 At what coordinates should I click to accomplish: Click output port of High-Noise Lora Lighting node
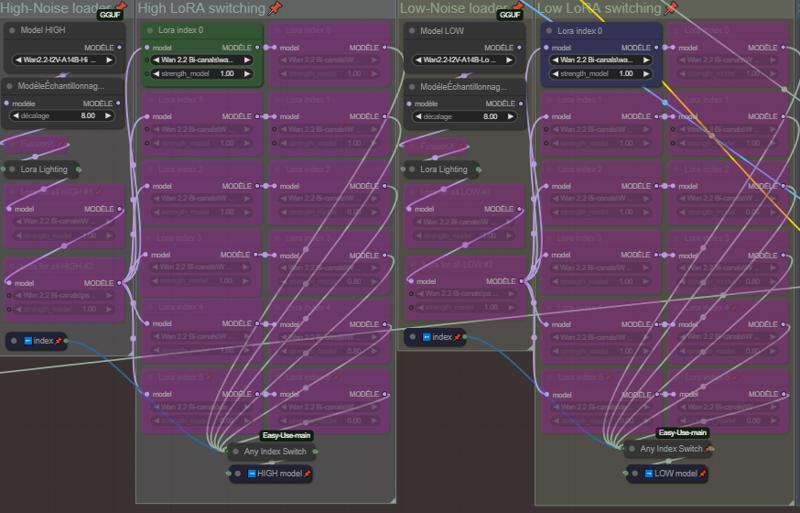[78, 169]
